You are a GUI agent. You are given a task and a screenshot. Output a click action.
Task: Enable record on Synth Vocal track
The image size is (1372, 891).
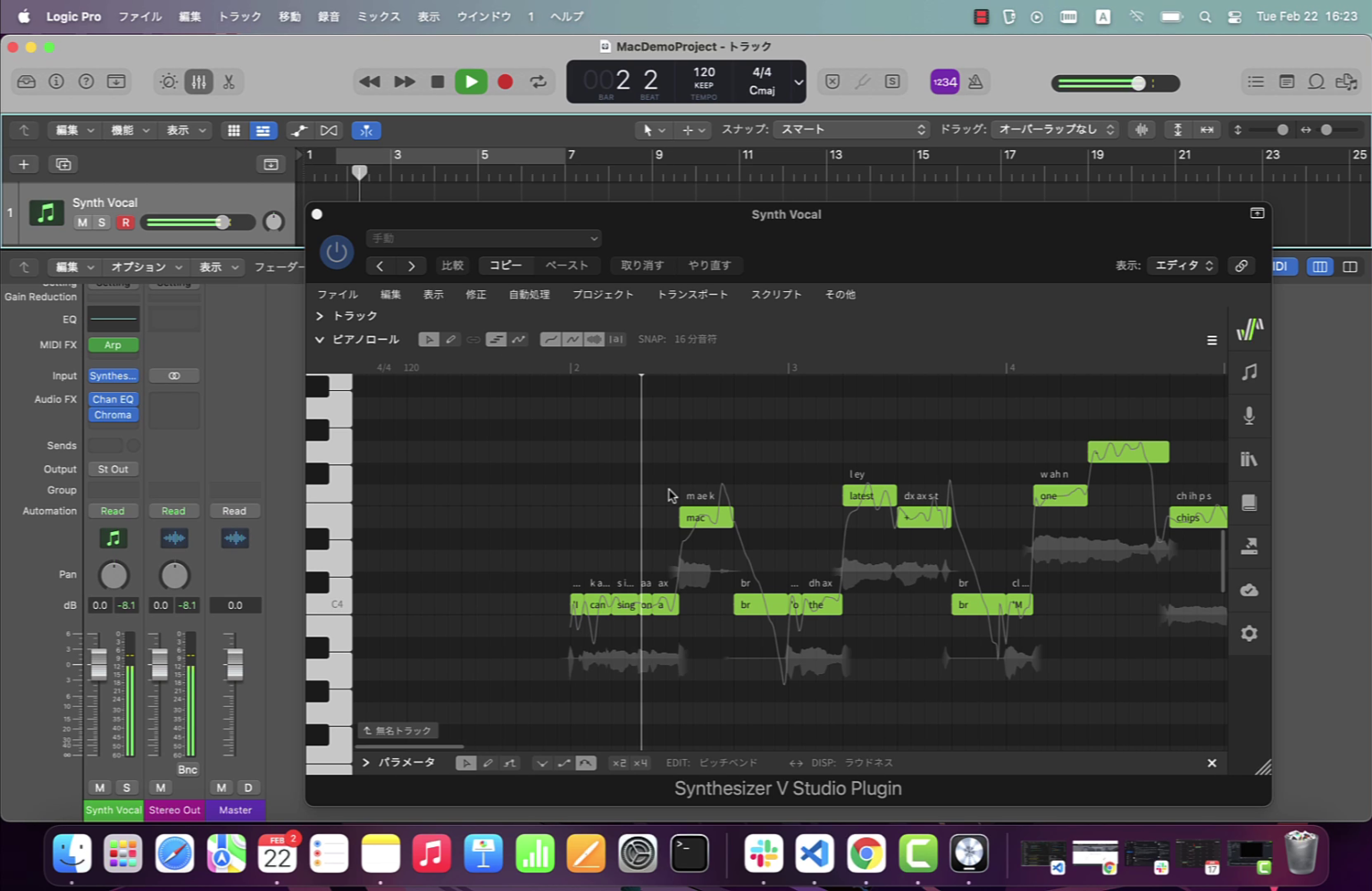pos(125,222)
